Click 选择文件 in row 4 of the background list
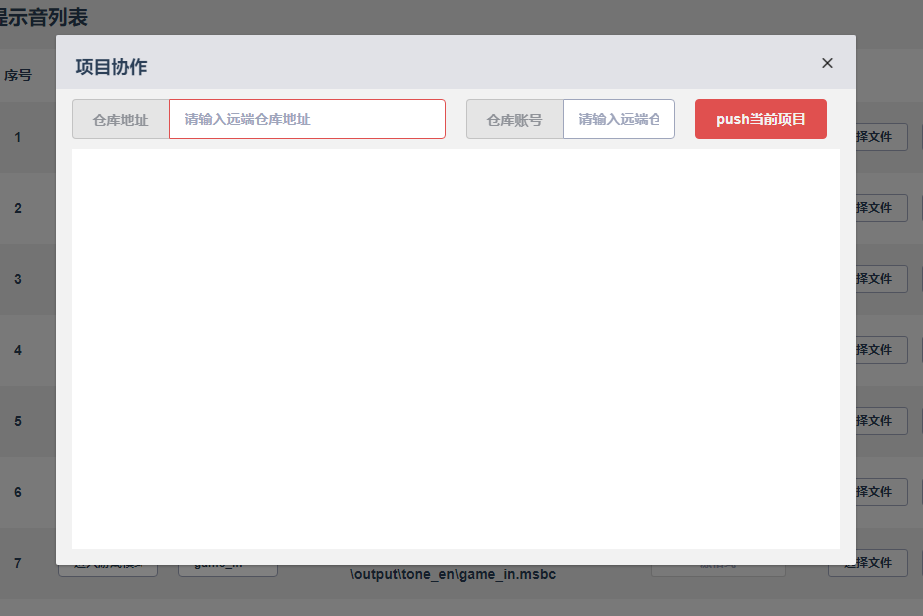923x616 pixels. [x=881, y=350]
